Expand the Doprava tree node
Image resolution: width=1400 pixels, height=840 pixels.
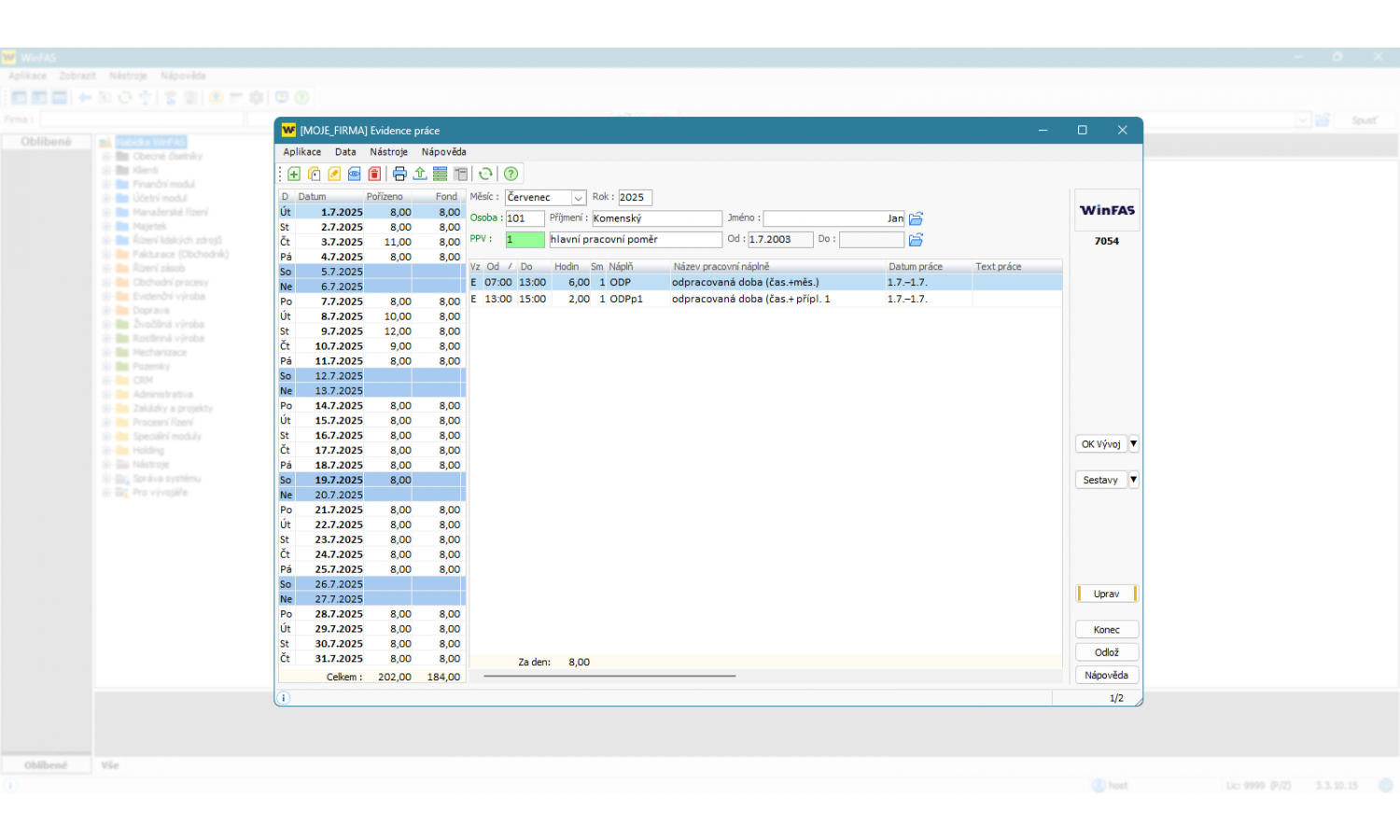[106, 311]
